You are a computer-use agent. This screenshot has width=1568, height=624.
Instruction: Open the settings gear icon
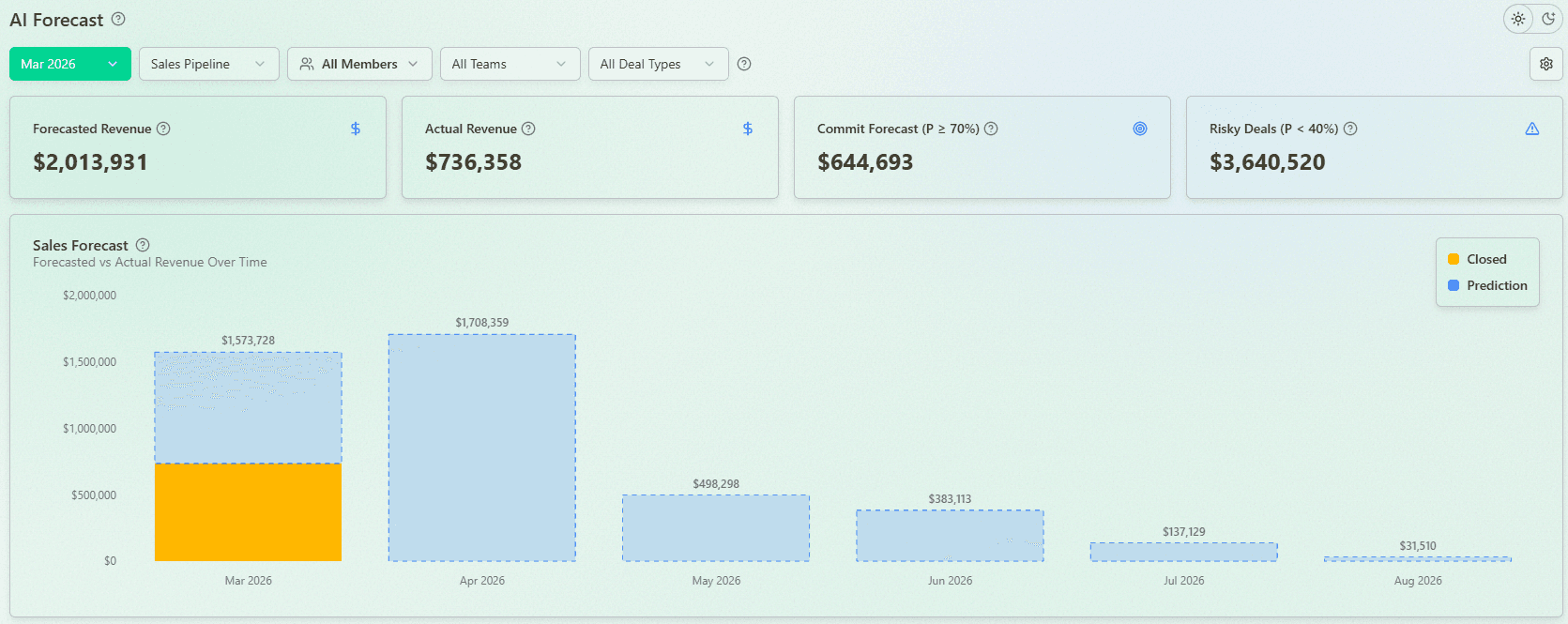pyautogui.click(x=1546, y=64)
